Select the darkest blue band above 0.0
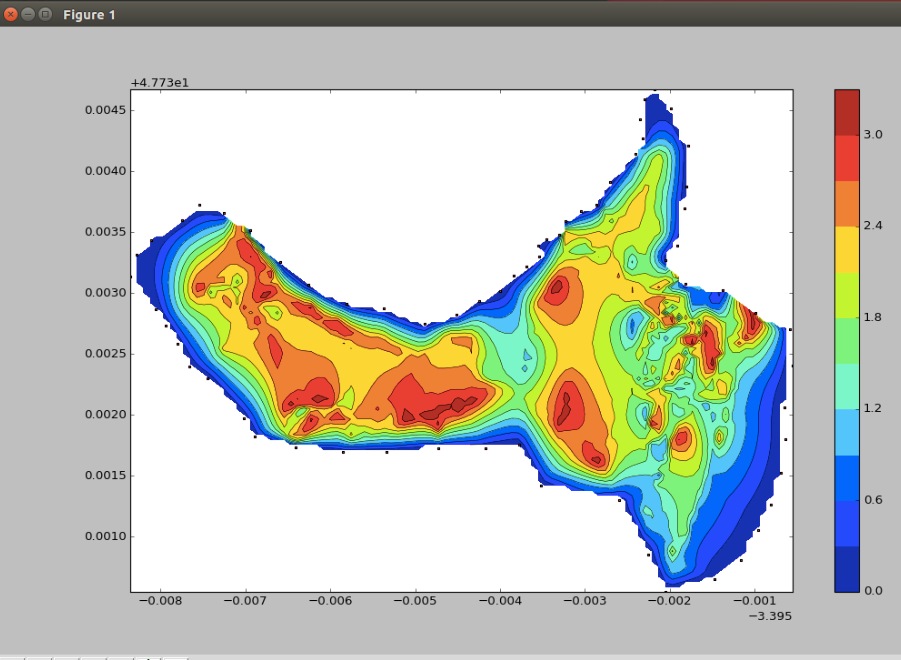901x660 pixels. point(847,569)
